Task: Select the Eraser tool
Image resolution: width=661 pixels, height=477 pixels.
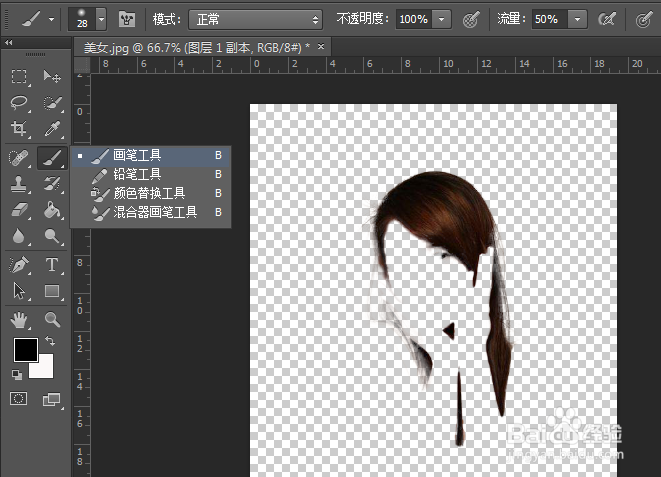Action: [19, 210]
